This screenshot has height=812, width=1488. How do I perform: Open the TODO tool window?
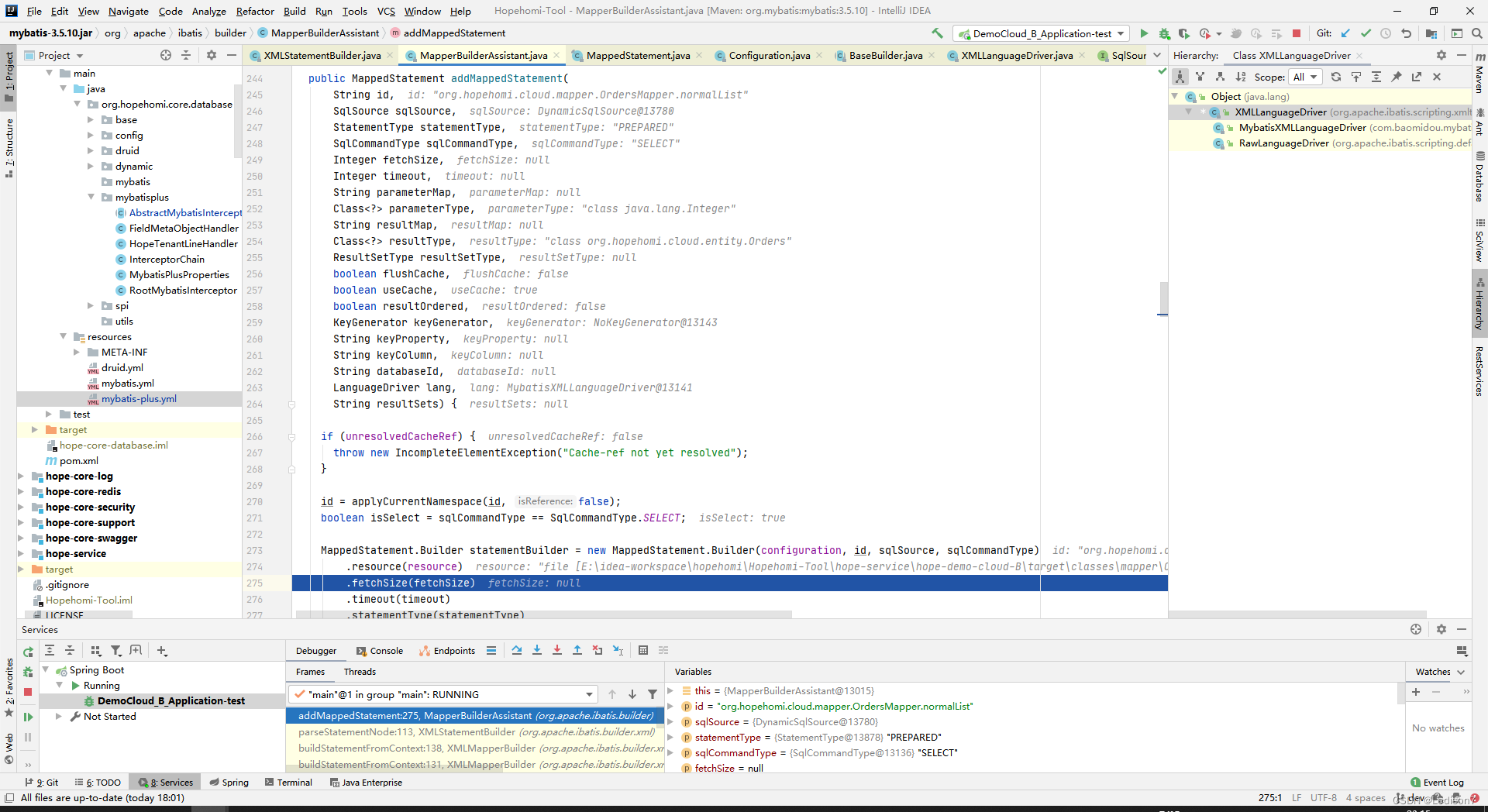pos(98,783)
